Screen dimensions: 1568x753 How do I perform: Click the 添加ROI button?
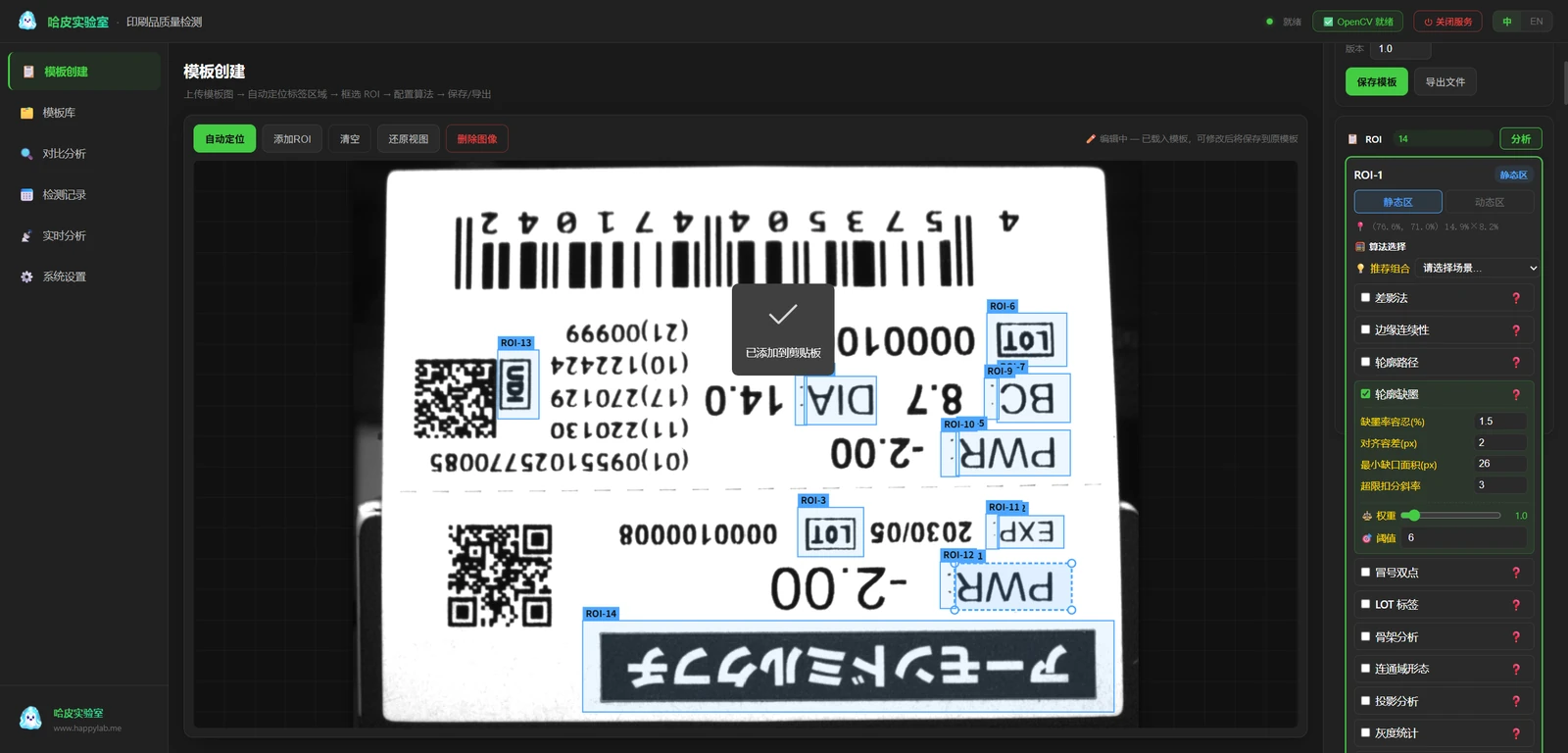point(292,139)
